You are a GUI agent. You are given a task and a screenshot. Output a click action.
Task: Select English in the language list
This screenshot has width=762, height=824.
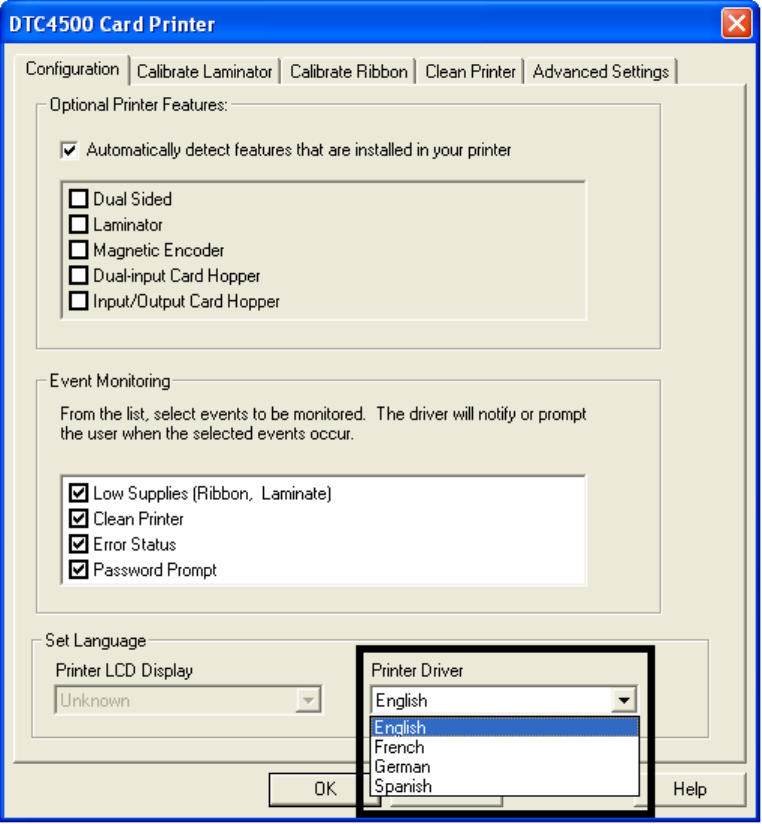(504, 727)
